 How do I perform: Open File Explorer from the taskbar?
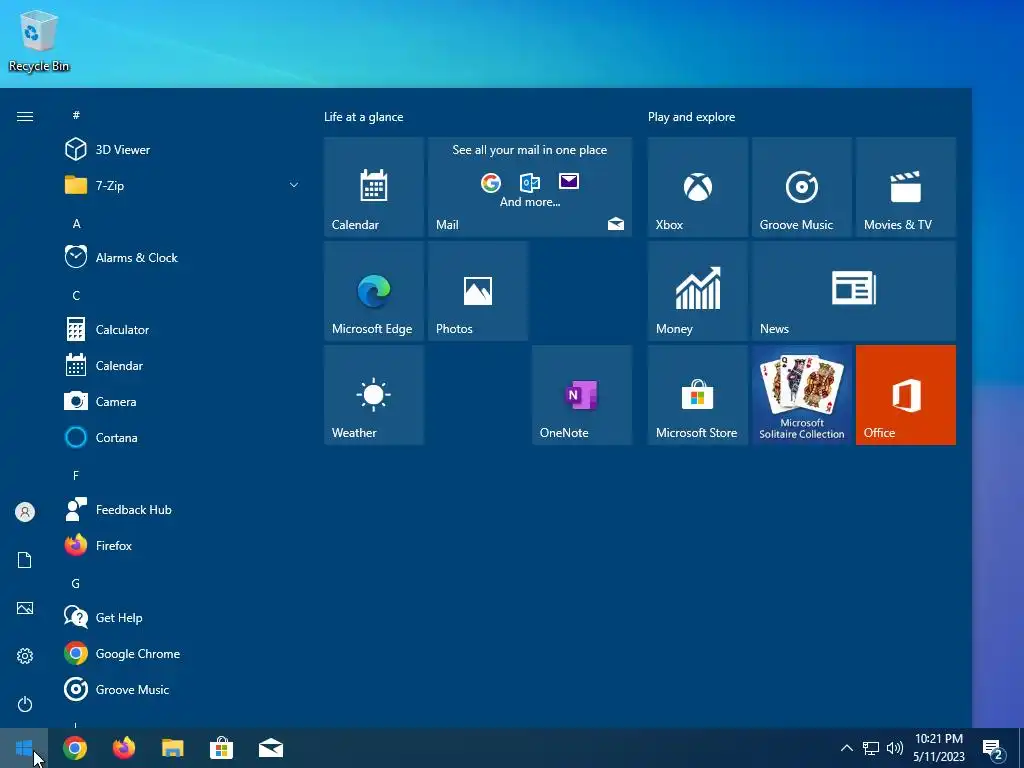pos(173,748)
